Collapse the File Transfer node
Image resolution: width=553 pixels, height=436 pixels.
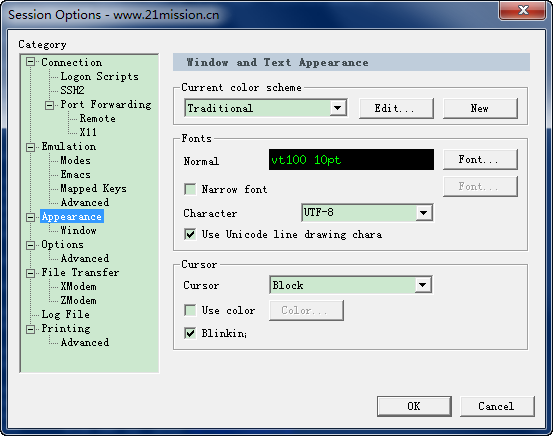[31, 273]
